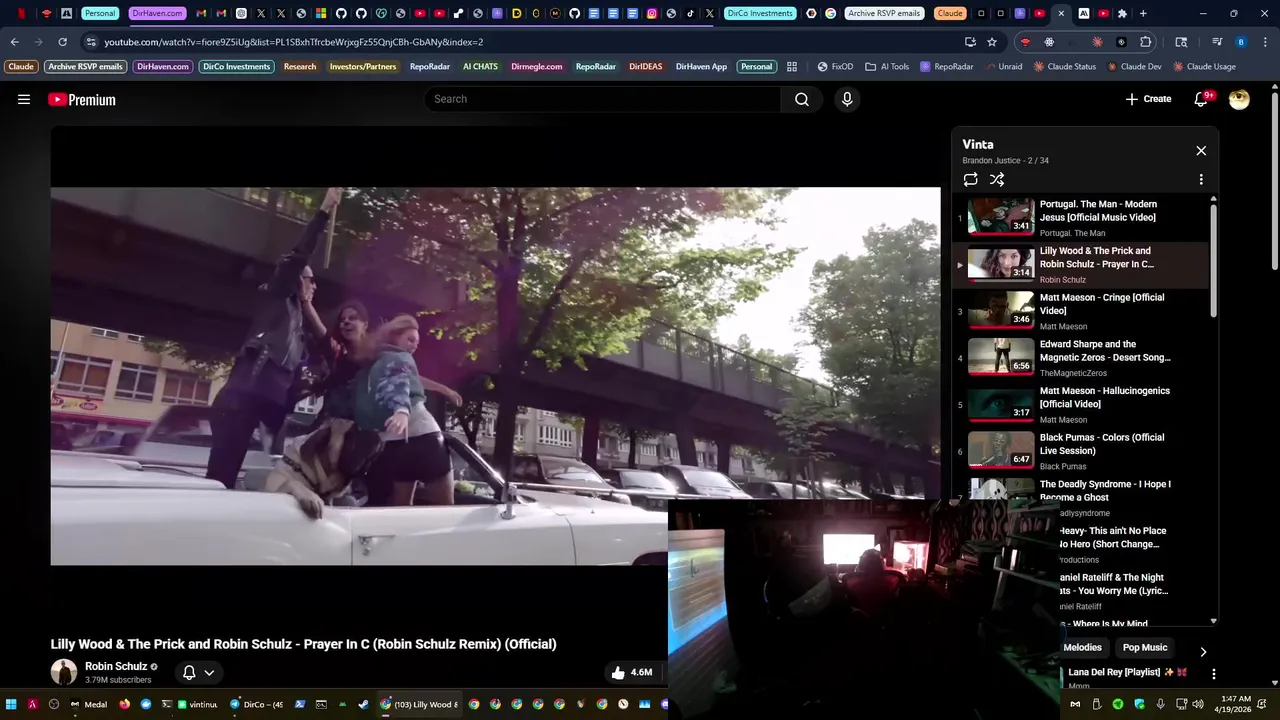
Task: Open the YouTube notifications bell
Action: point(1202,99)
